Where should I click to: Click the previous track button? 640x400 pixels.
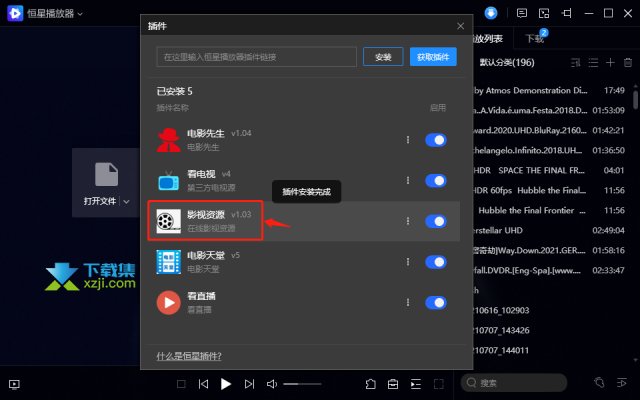click(x=203, y=384)
